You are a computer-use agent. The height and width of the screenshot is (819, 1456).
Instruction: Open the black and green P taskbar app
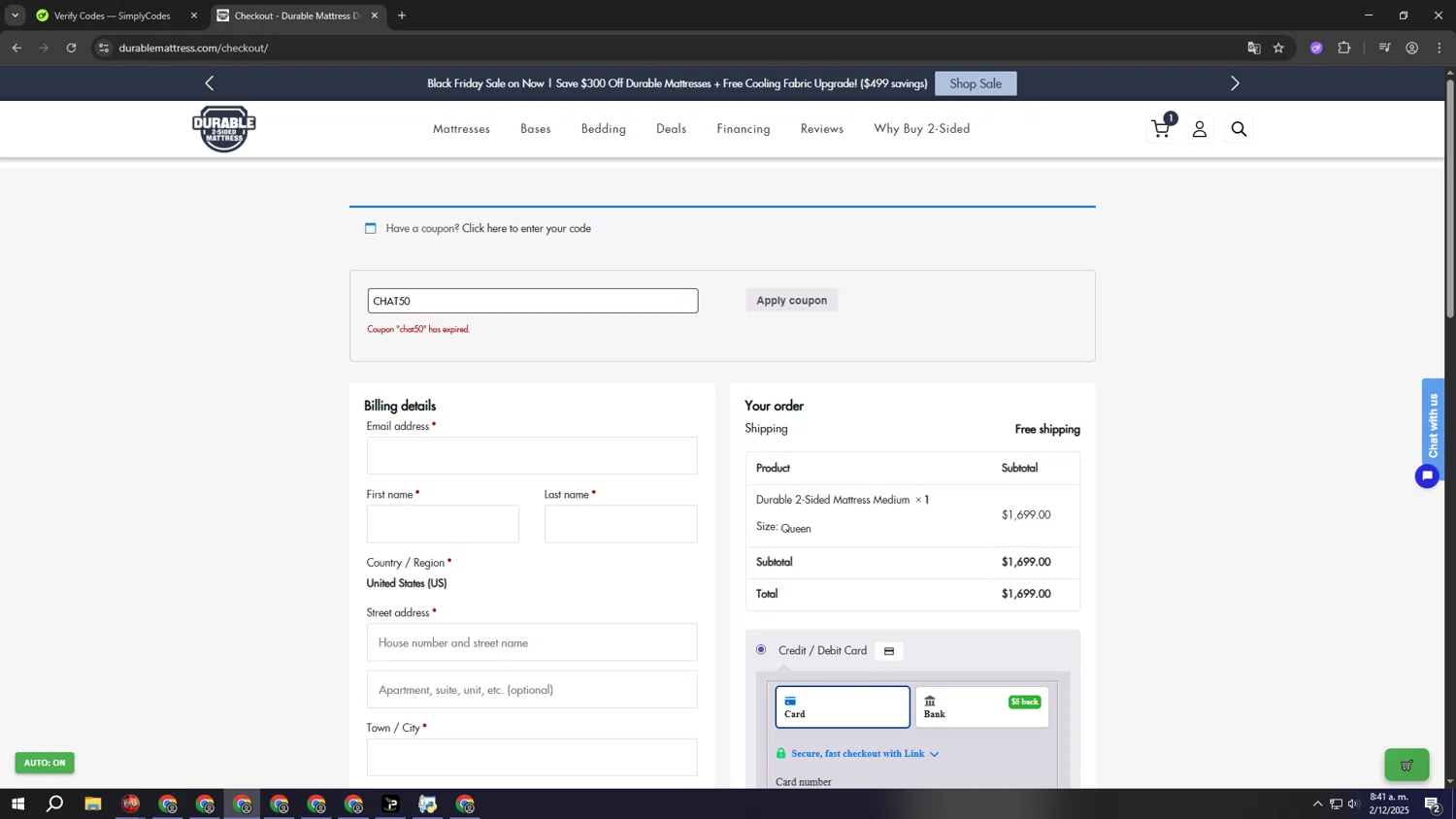[391, 803]
